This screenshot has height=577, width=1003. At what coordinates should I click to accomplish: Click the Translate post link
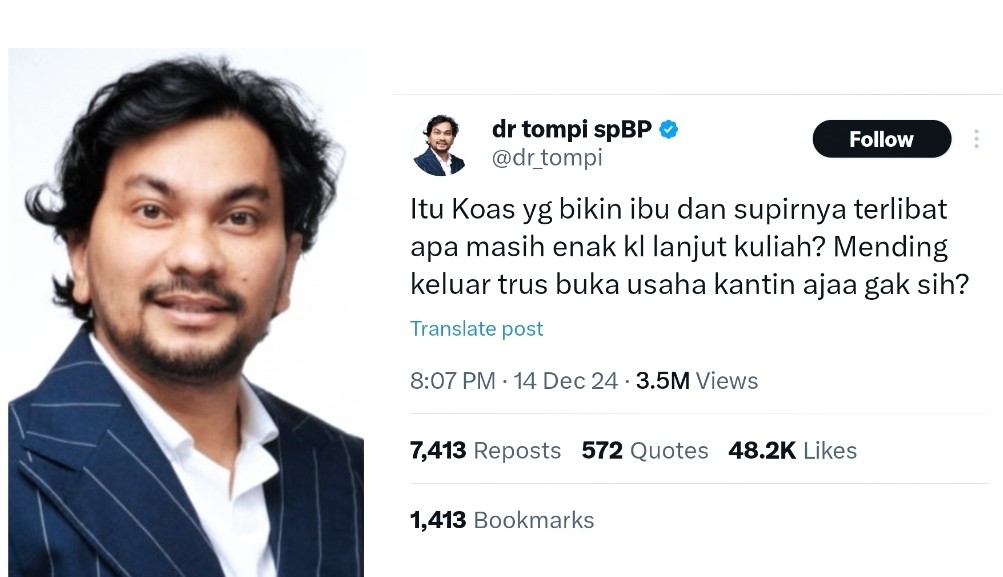click(x=477, y=328)
